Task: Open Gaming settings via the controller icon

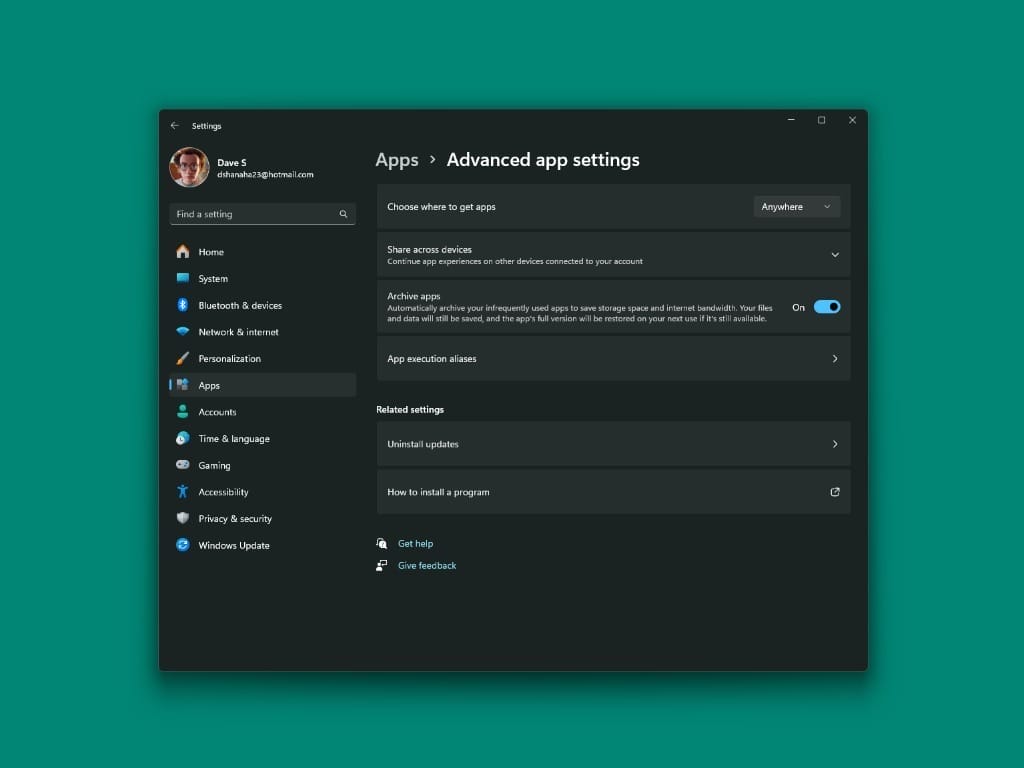Action: (x=184, y=465)
